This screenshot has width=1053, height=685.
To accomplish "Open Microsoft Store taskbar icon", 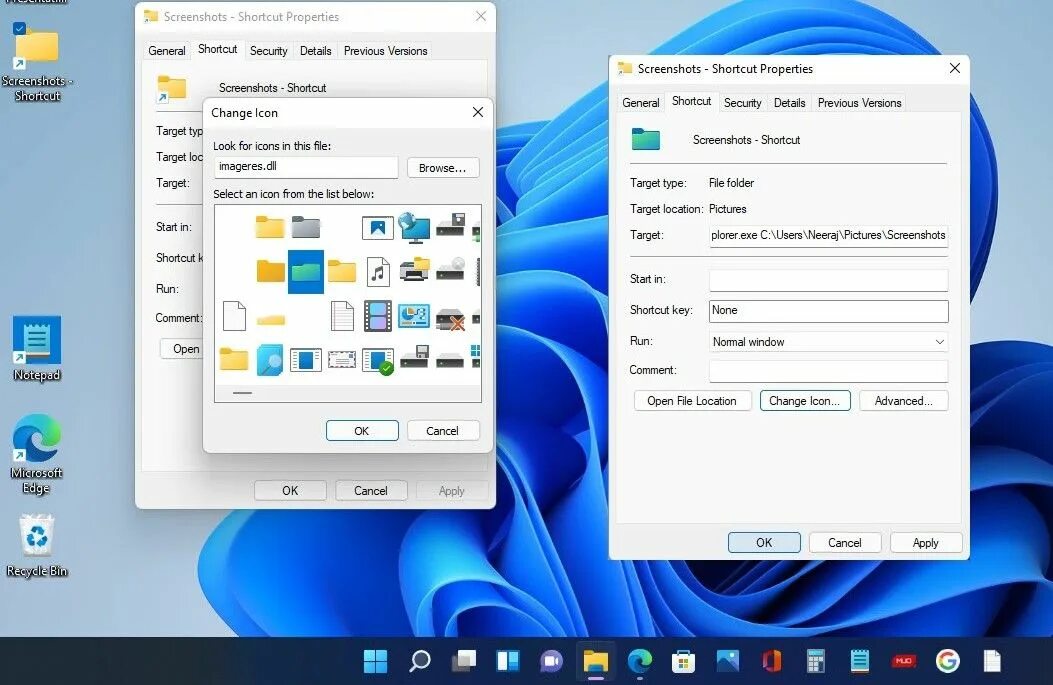I will [x=683, y=661].
